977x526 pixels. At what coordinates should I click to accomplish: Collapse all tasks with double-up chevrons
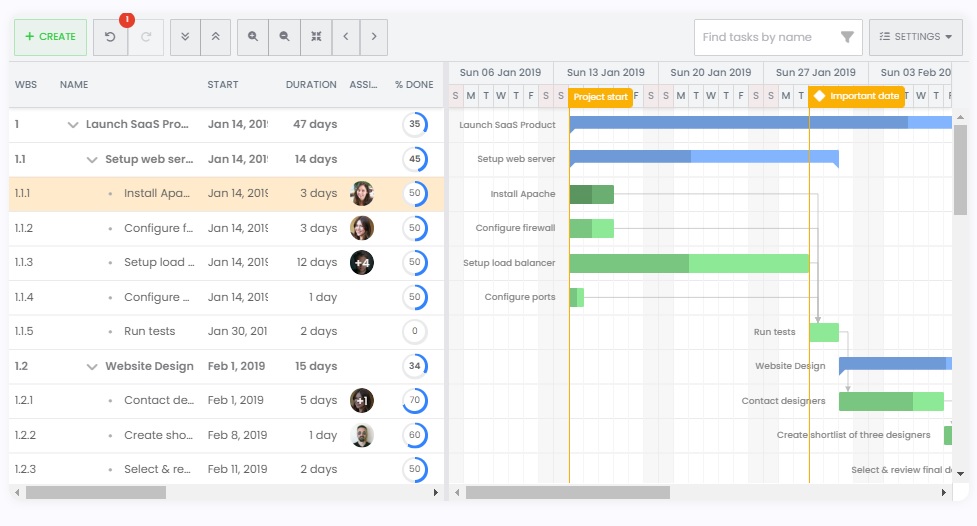tap(216, 37)
